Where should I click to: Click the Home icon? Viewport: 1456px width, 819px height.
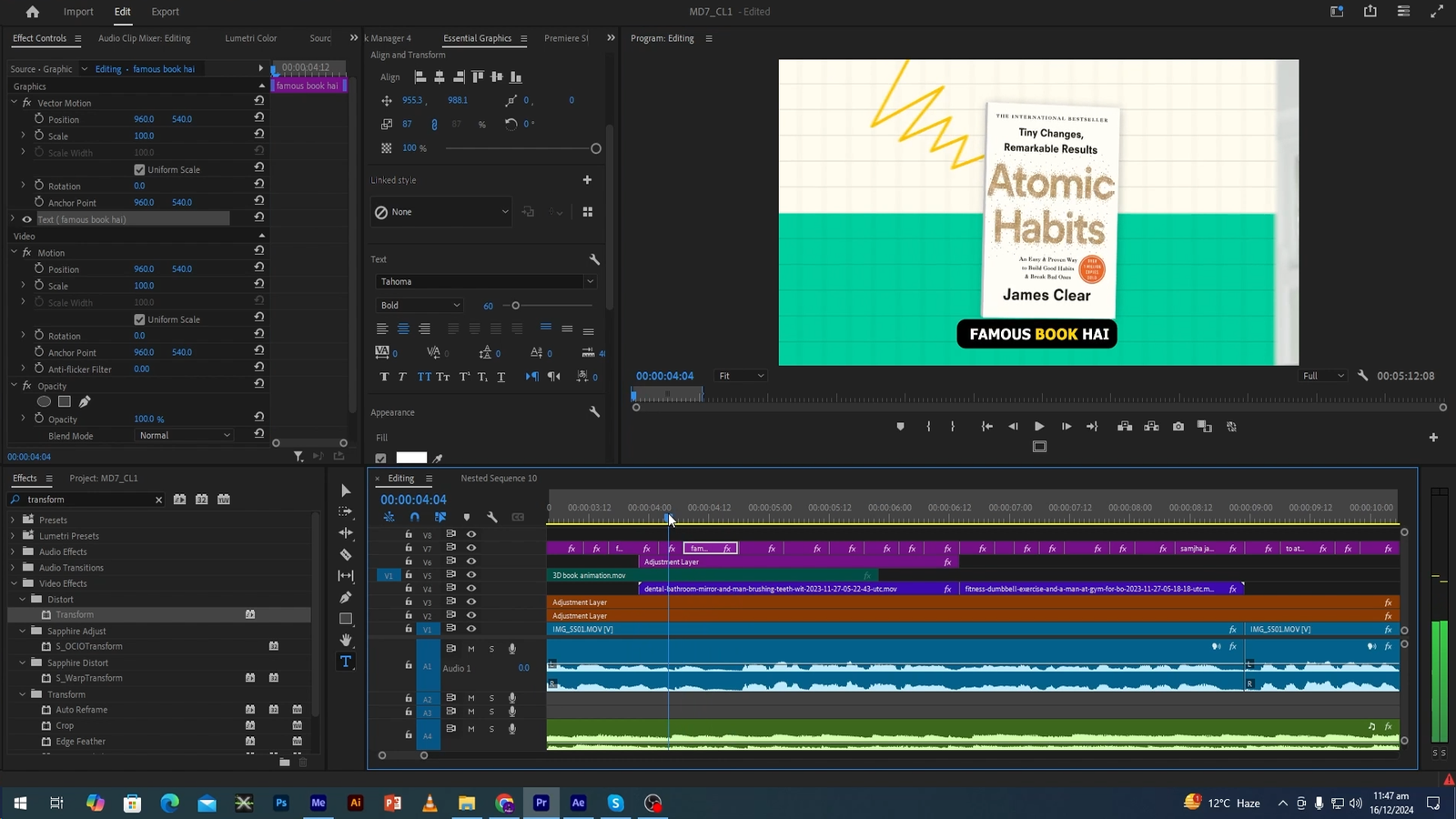tap(33, 12)
